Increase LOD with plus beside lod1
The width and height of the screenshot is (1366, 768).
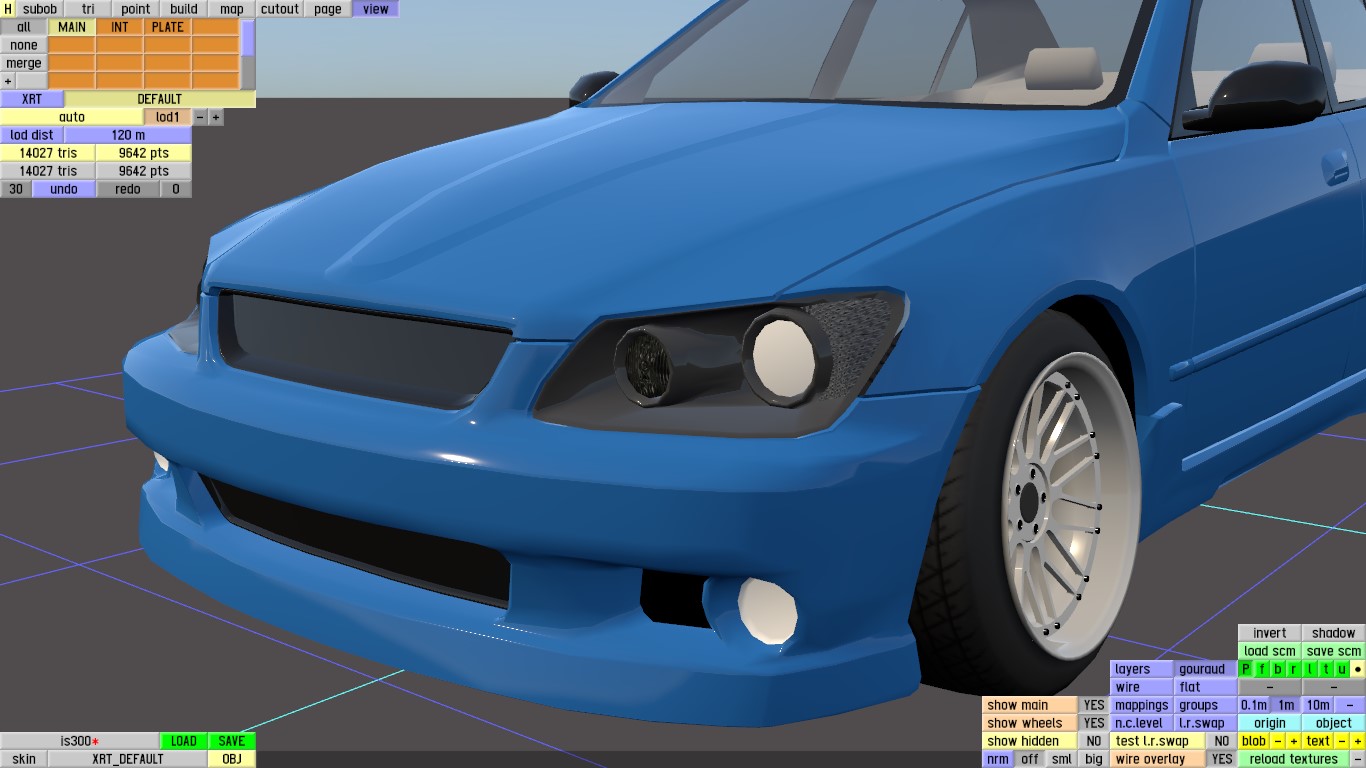pos(216,117)
